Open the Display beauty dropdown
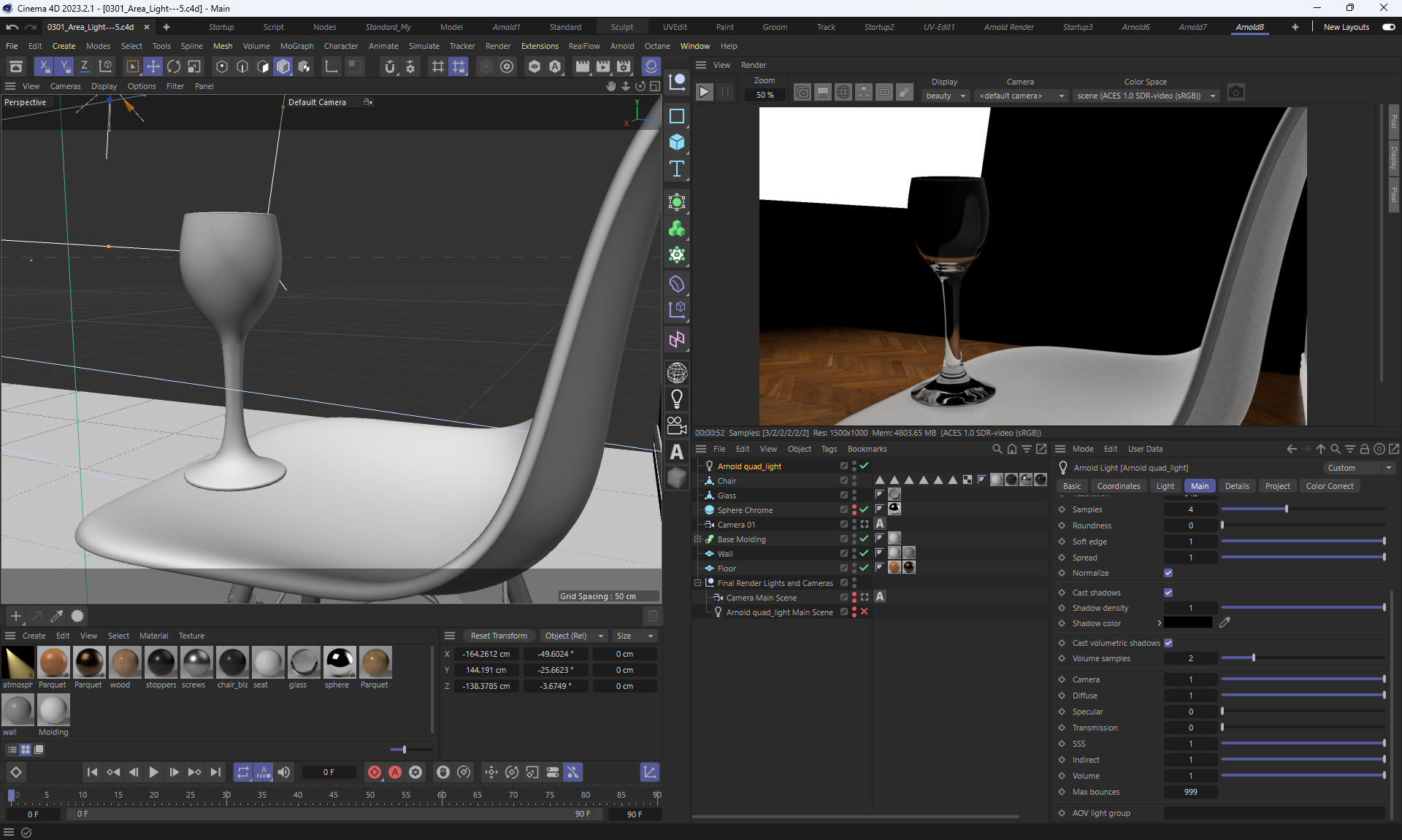This screenshot has width=1402, height=840. 946,96
